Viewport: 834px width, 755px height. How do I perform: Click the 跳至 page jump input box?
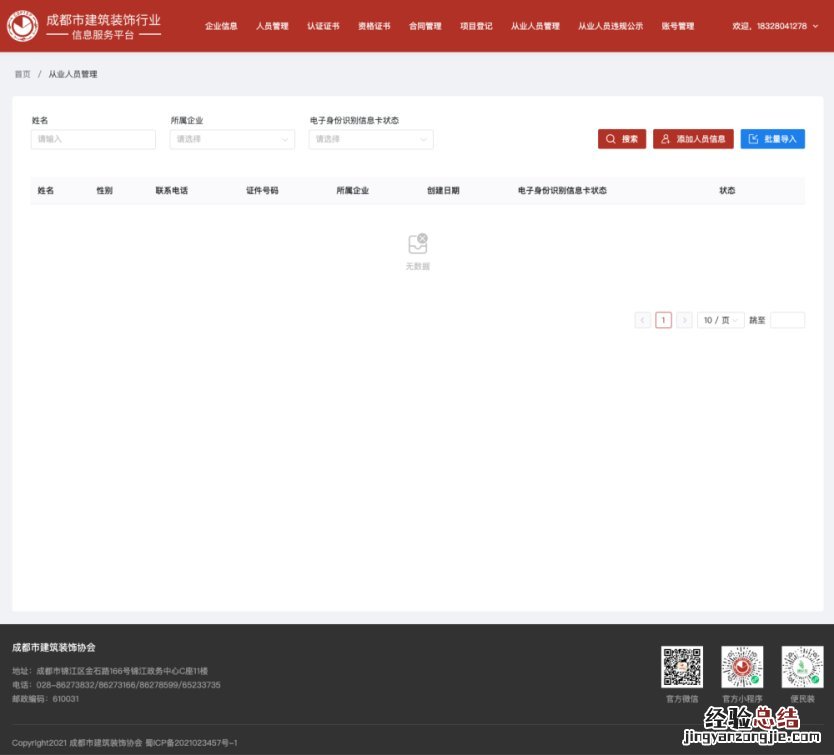(787, 320)
